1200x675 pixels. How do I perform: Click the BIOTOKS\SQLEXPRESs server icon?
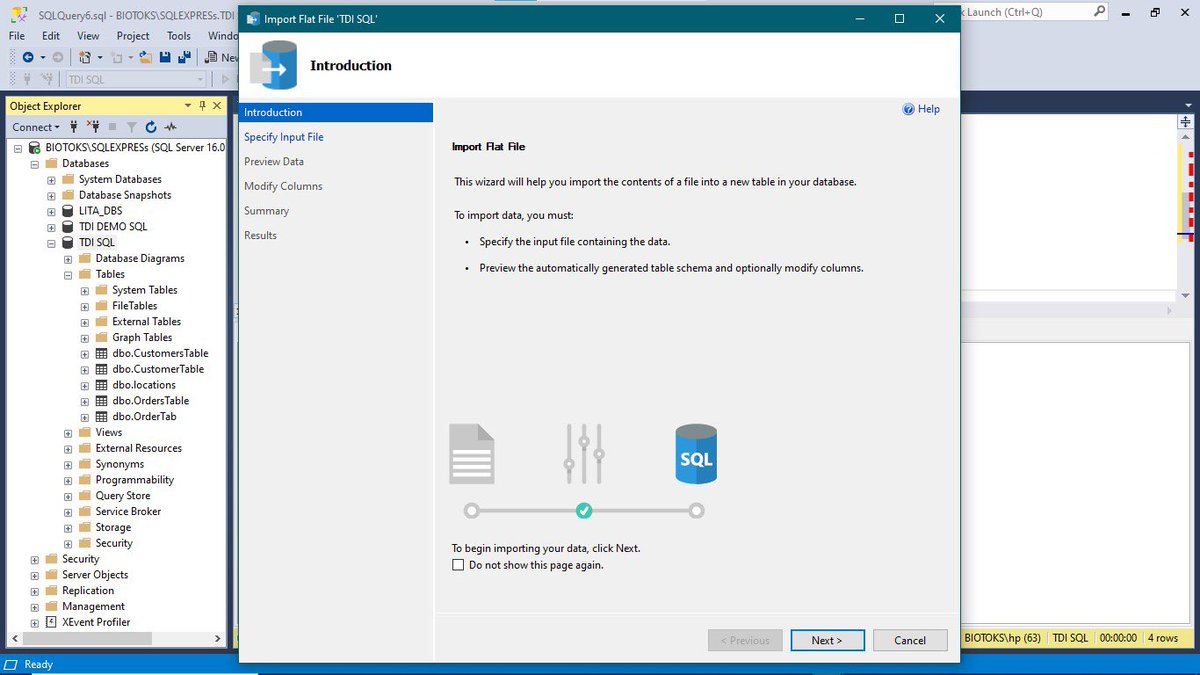[x=36, y=147]
